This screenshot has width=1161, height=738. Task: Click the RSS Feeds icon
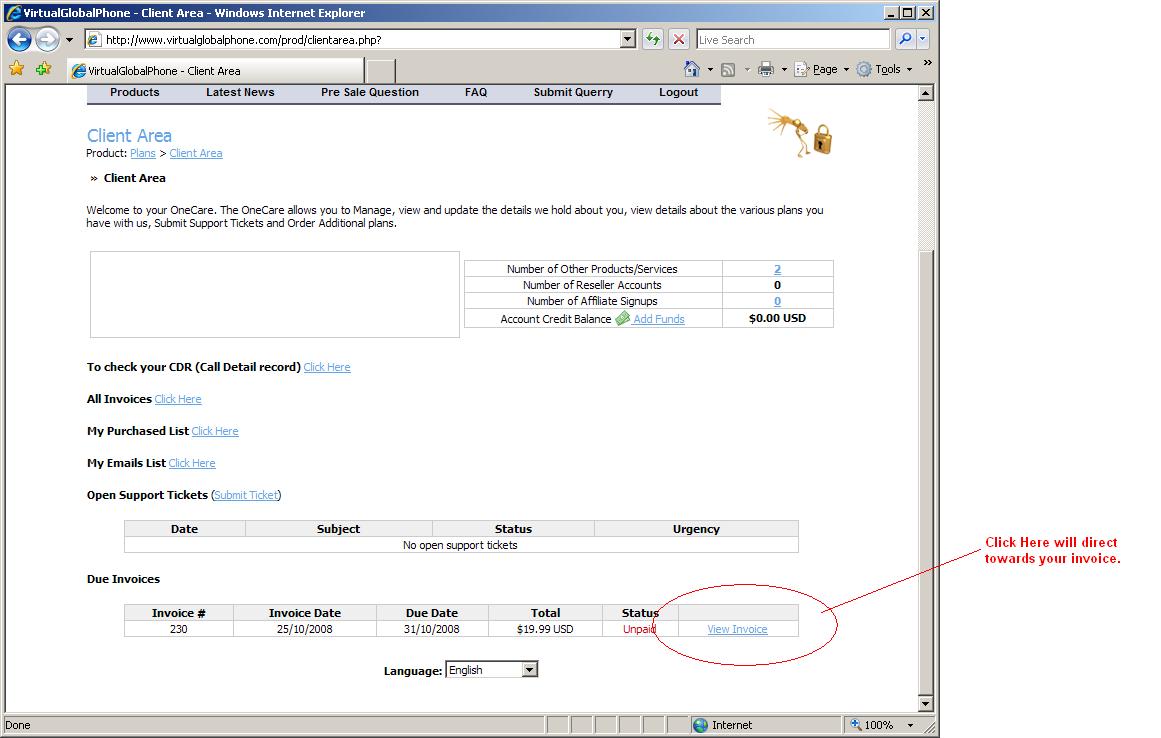(x=729, y=70)
